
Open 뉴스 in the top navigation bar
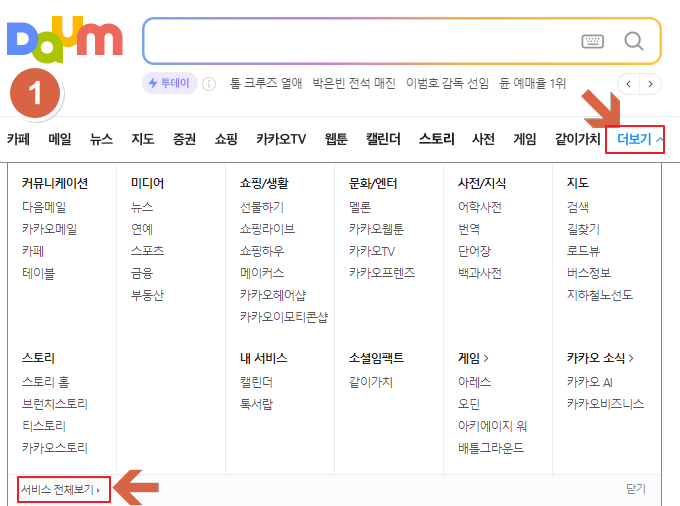pyautogui.click(x=101, y=139)
